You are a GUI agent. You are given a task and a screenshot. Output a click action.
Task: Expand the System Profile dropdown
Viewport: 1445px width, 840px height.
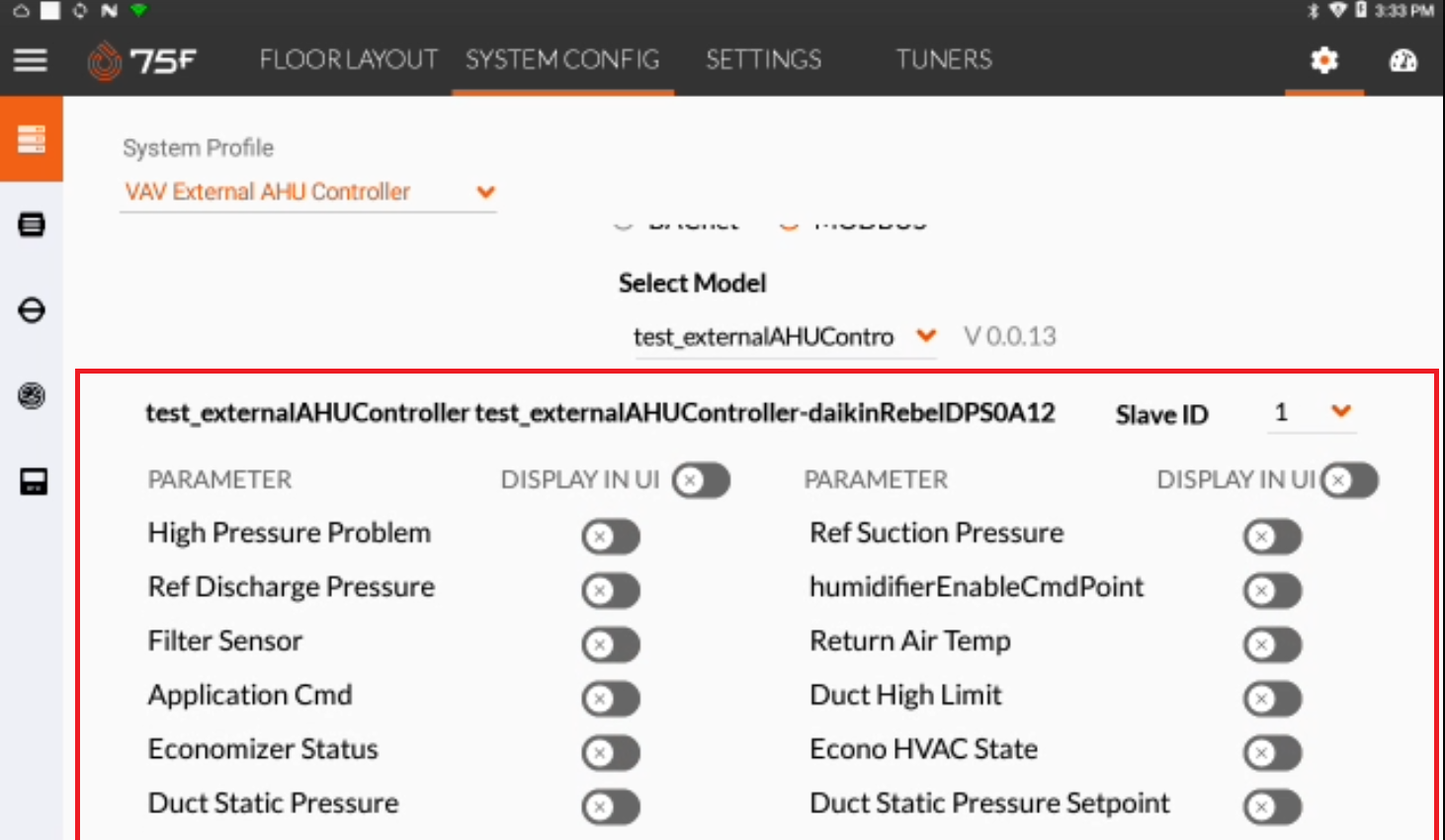(308, 192)
